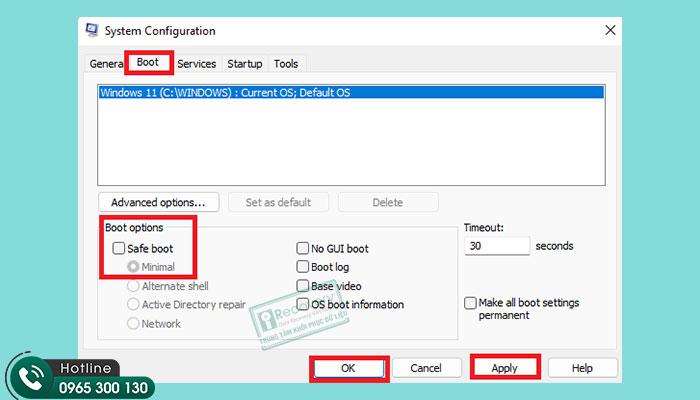Click the Timeout seconds input field
The height and width of the screenshot is (400, 700).
497,246
